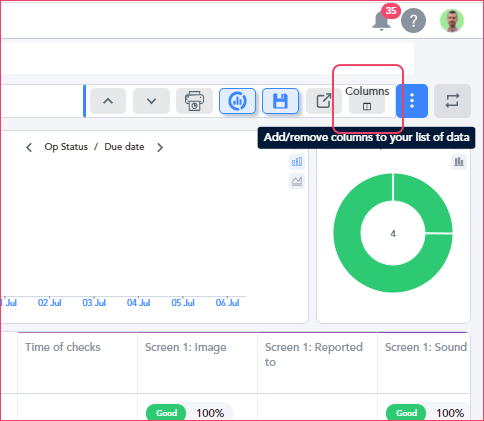Open the Columns selector
The image size is (484, 421).
[x=367, y=99]
